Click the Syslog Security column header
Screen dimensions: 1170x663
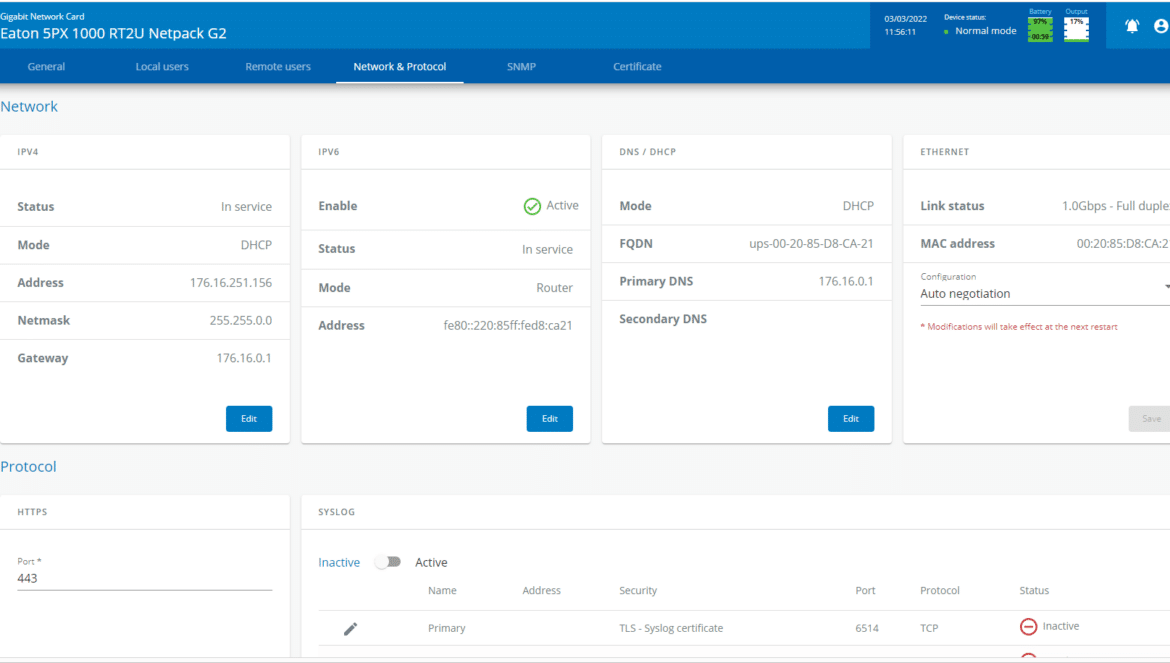pos(638,590)
